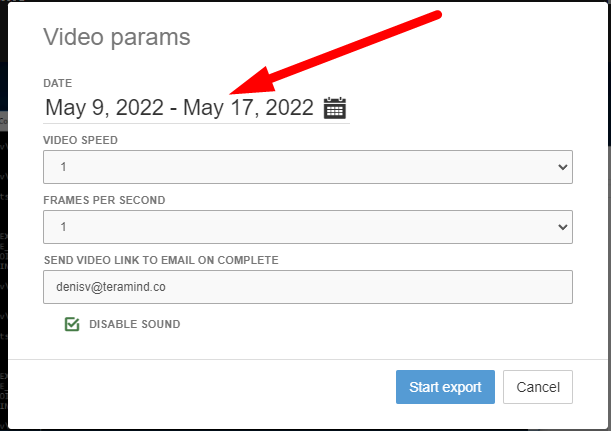Open the Frames Per Second combo box
The height and width of the screenshot is (431, 611).
click(x=307, y=227)
